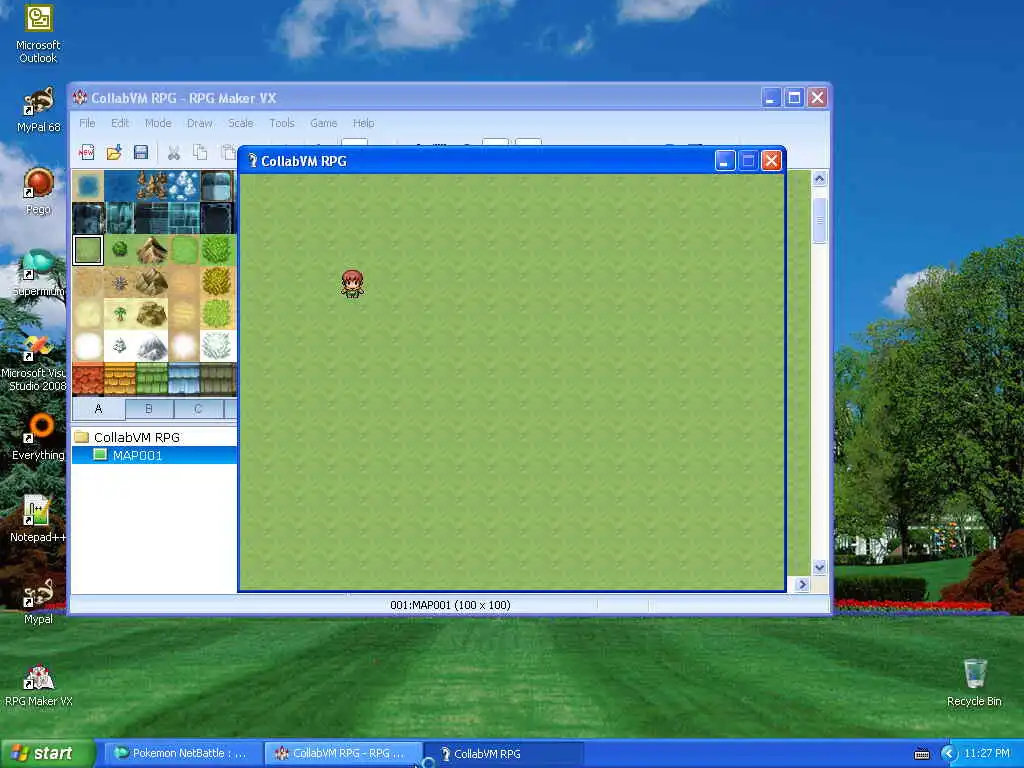
Task: Open the Game menu
Action: 323,123
